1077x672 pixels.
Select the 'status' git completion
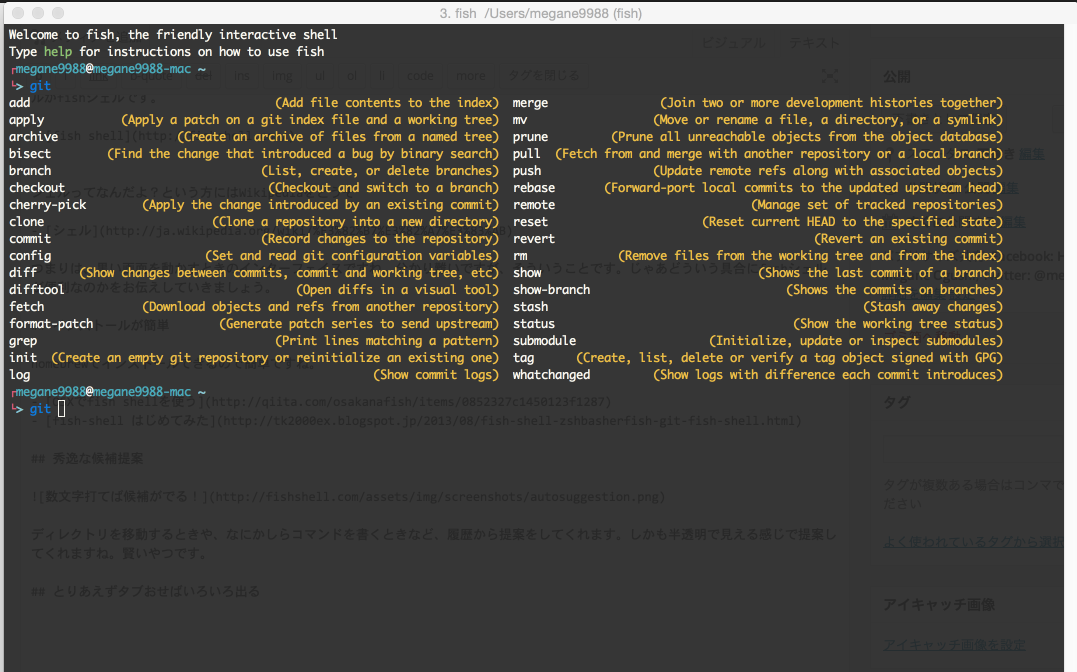click(x=534, y=324)
